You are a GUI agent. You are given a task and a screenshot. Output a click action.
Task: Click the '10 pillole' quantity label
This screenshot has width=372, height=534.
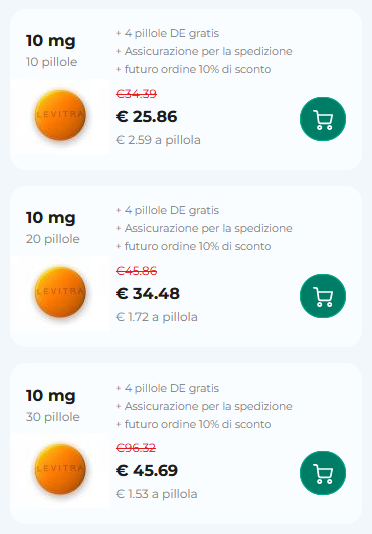pos(51,62)
